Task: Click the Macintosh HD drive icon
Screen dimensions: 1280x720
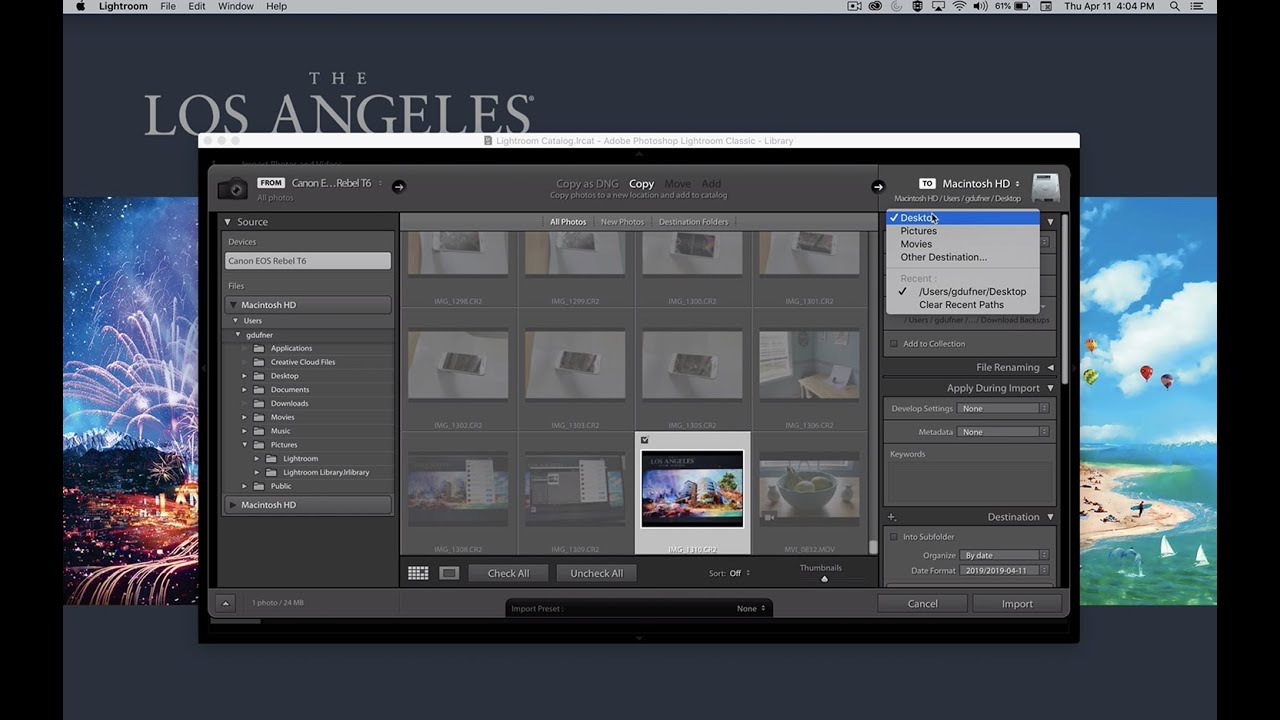Action: pyautogui.click(x=1045, y=187)
